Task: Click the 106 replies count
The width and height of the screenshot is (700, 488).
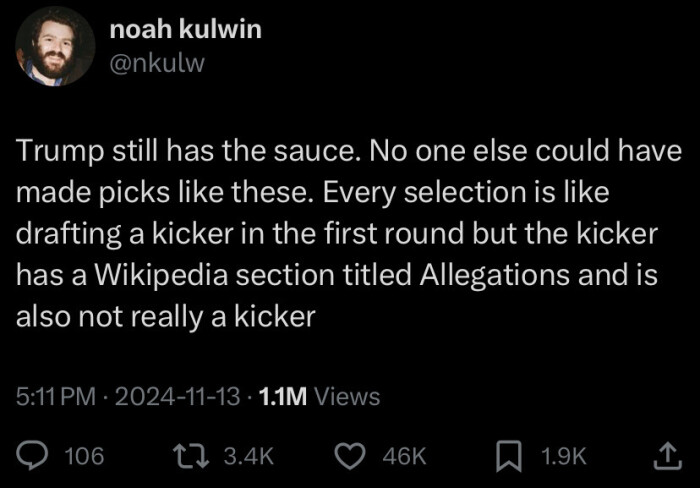Action: [x=84, y=456]
